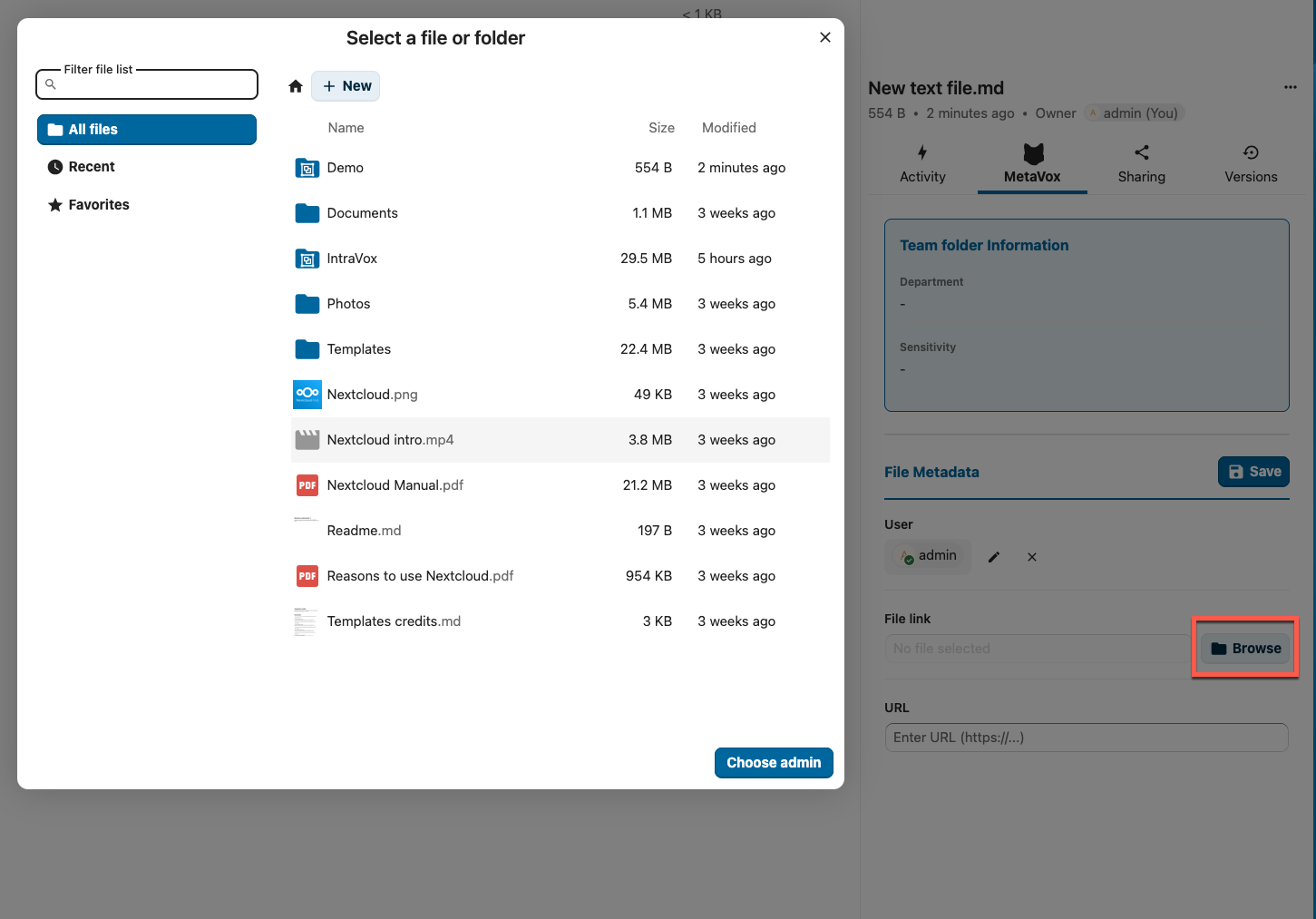The height and width of the screenshot is (919, 1316).
Task: Click the Save metadata button
Action: [x=1253, y=472]
